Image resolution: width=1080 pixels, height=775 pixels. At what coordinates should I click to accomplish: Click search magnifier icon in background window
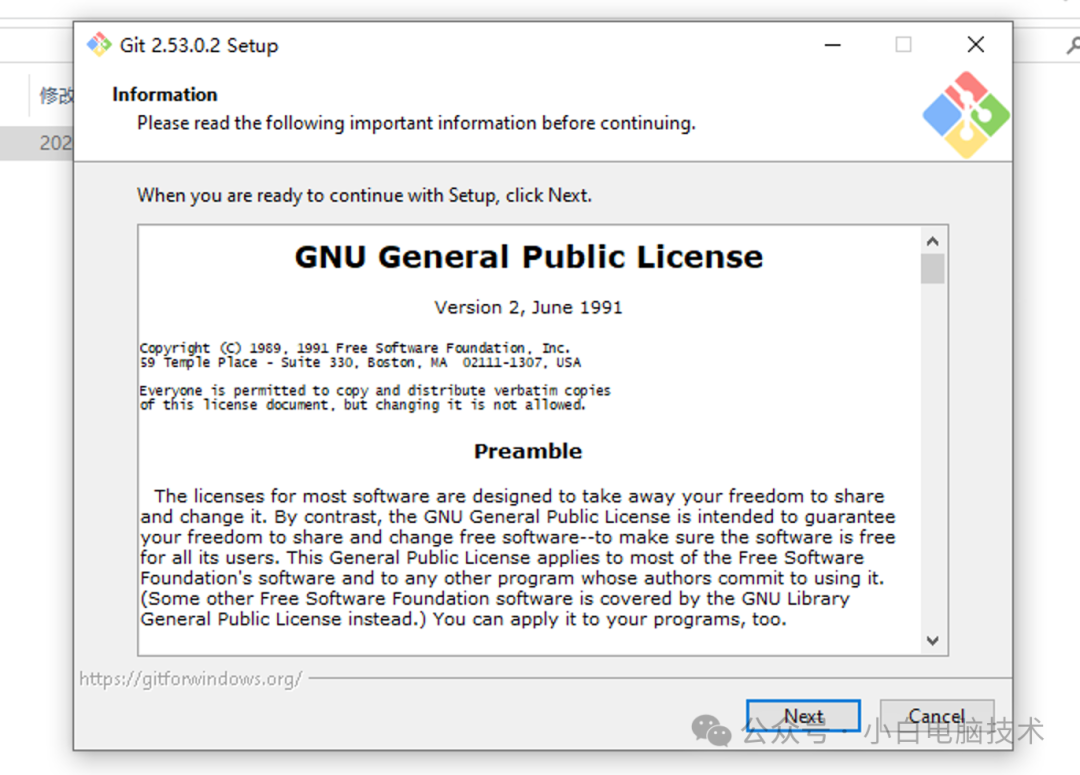(1072, 46)
